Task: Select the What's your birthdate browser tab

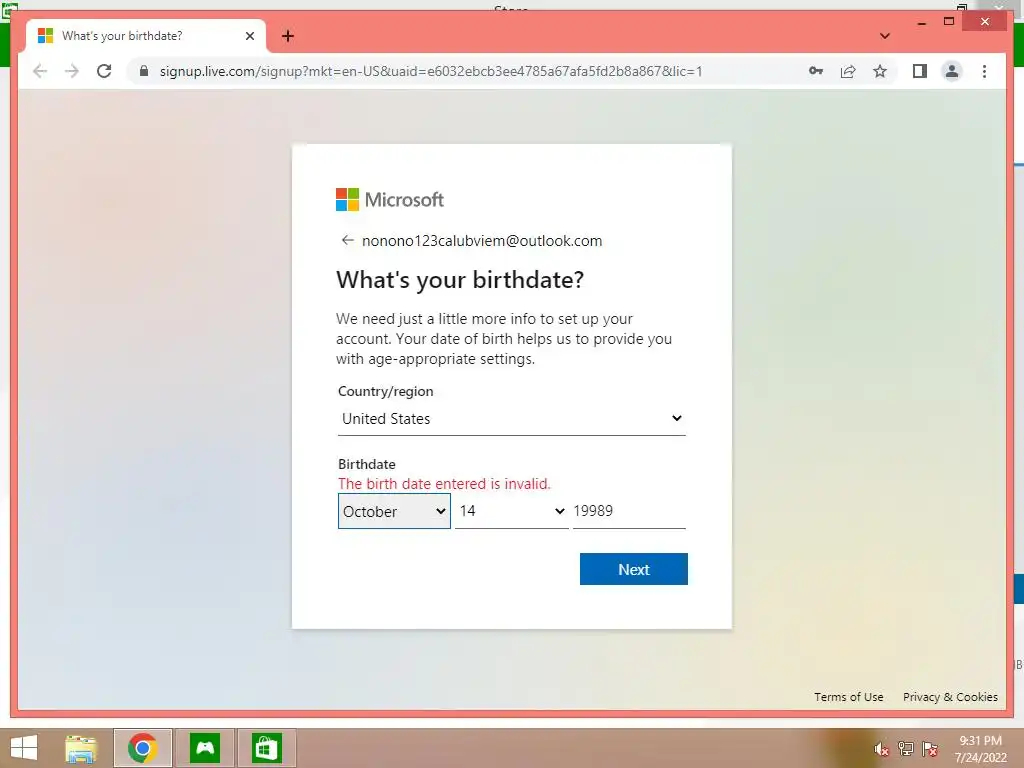Action: 146,36
